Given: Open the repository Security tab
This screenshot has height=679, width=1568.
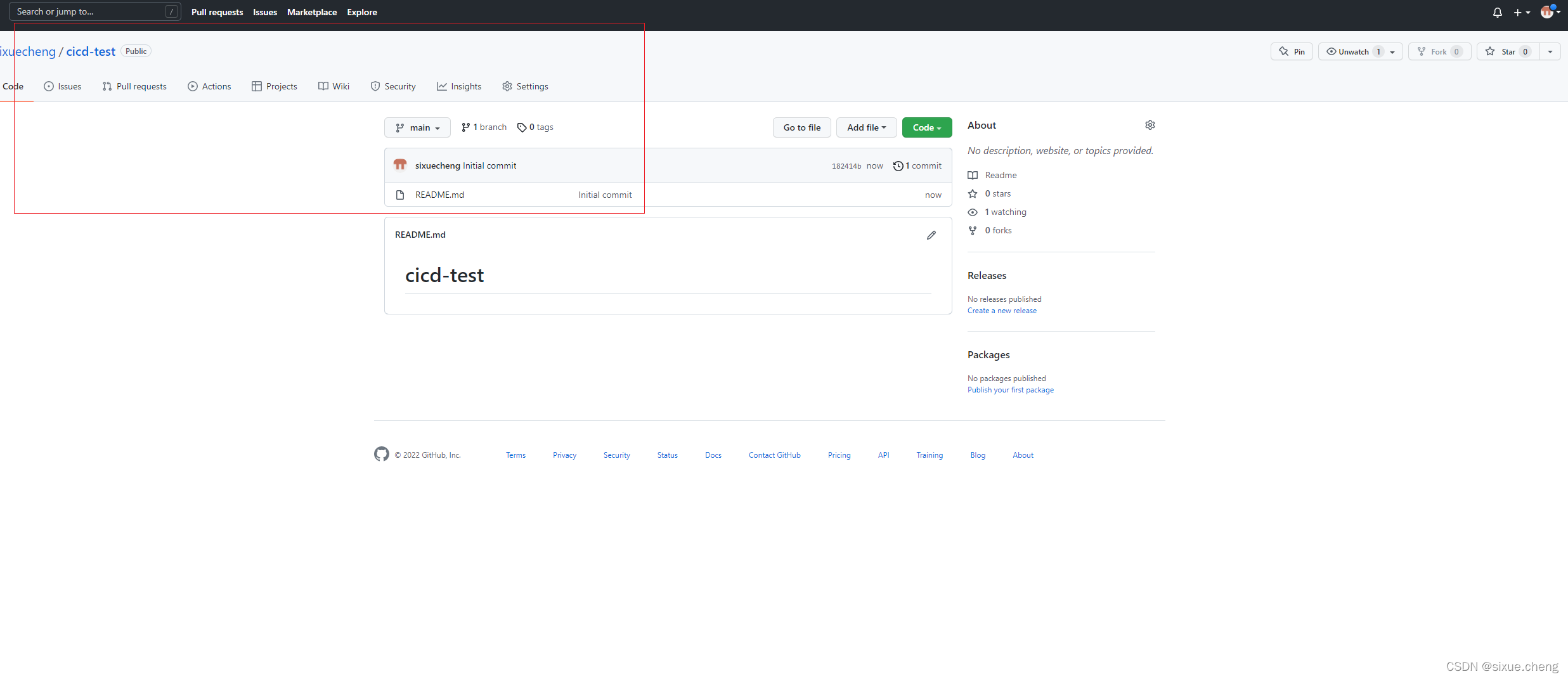Looking at the screenshot, I should pos(393,86).
